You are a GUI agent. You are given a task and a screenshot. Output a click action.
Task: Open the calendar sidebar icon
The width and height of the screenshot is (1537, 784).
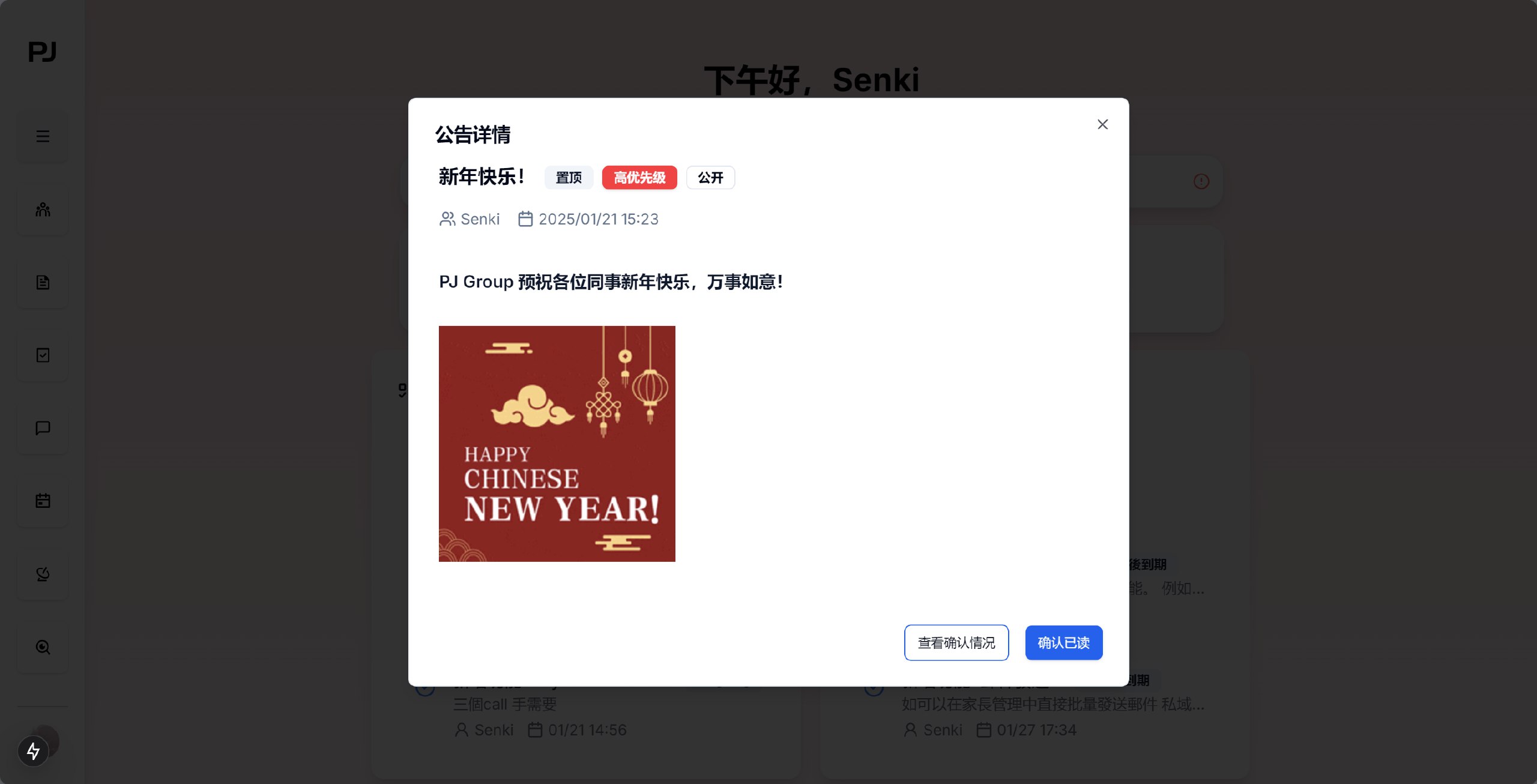coord(43,501)
